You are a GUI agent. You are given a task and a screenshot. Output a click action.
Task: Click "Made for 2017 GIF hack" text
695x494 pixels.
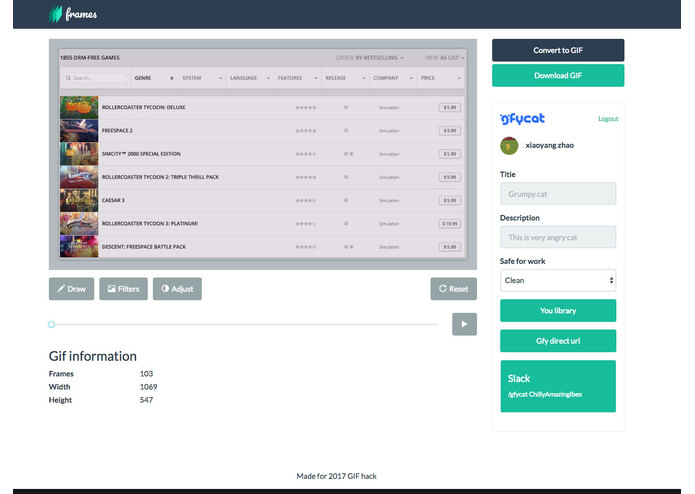tap(336, 476)
